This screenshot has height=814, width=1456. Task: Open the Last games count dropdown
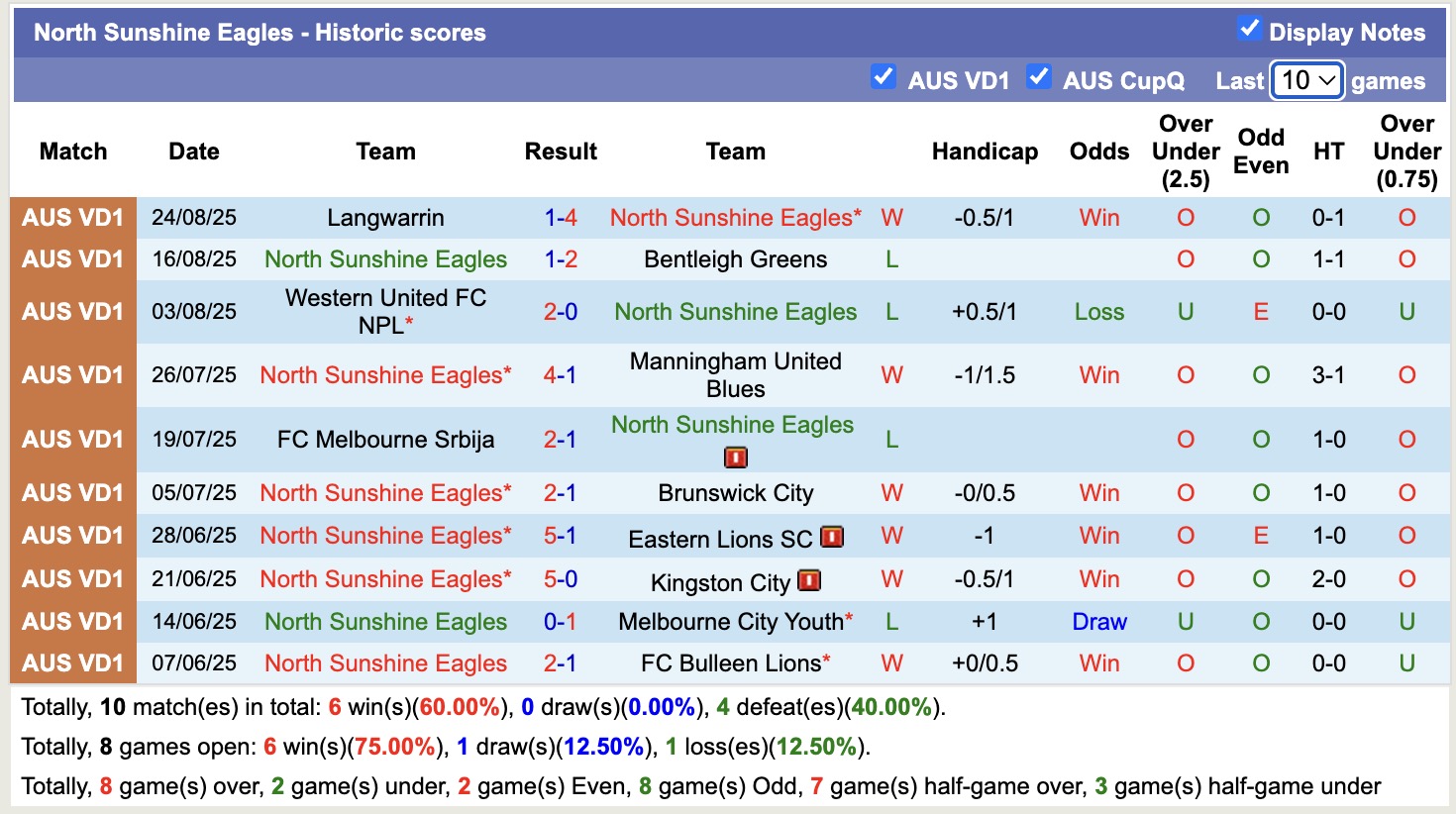tap(1306, 80)
